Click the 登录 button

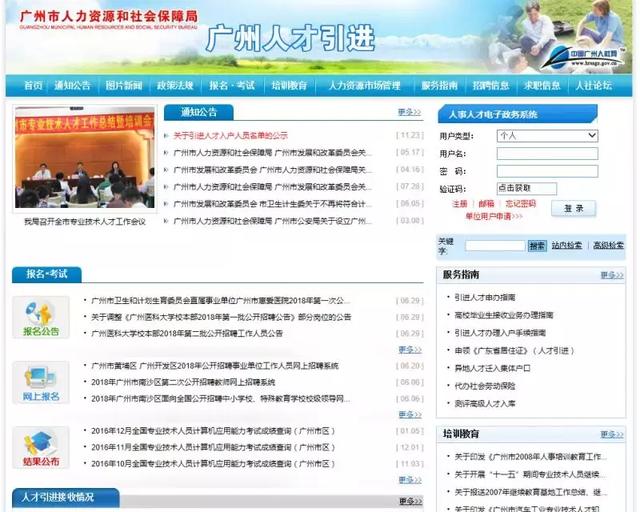pos(573,209)
